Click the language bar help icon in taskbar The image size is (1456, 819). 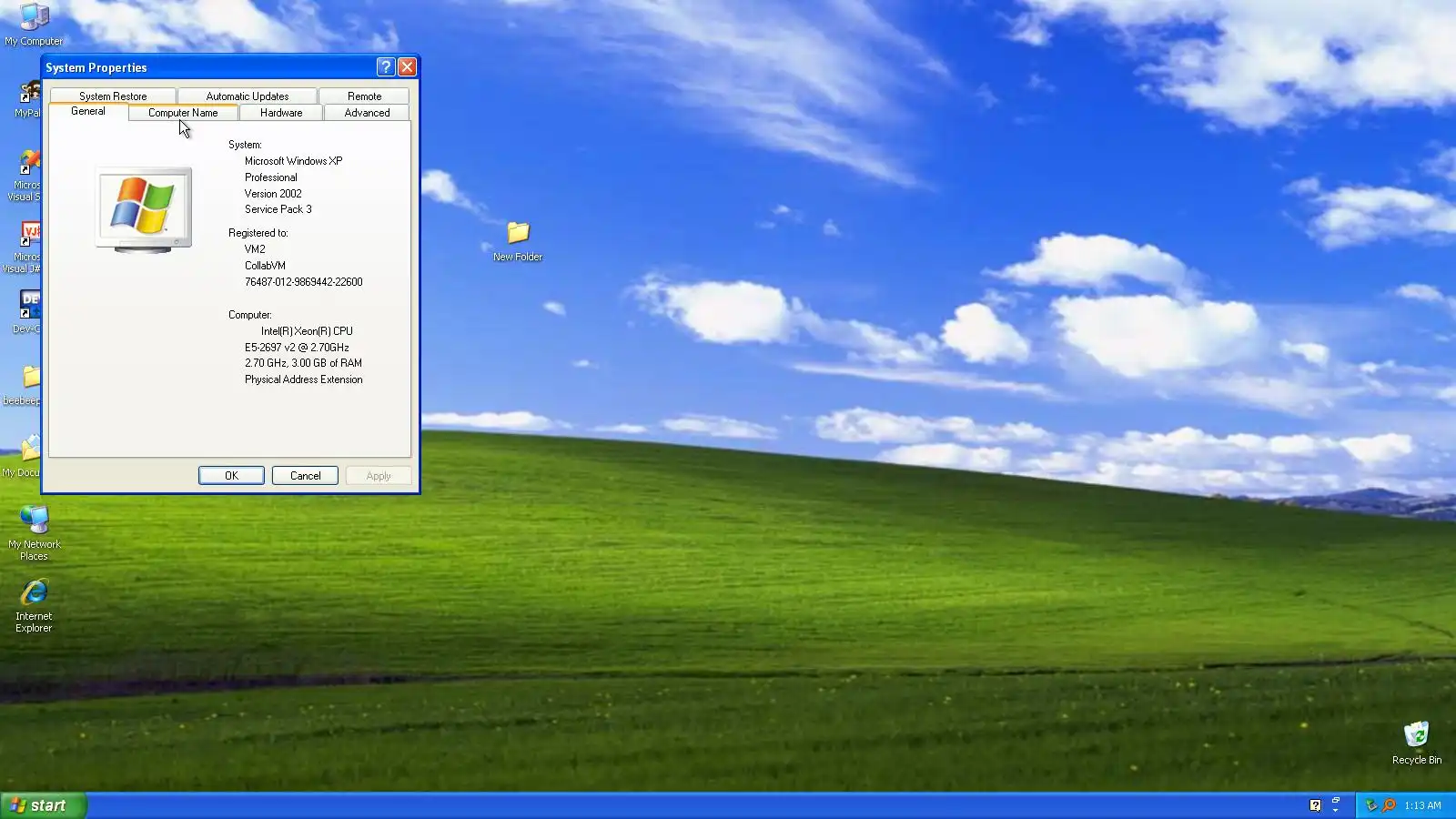click(1315, 805)
